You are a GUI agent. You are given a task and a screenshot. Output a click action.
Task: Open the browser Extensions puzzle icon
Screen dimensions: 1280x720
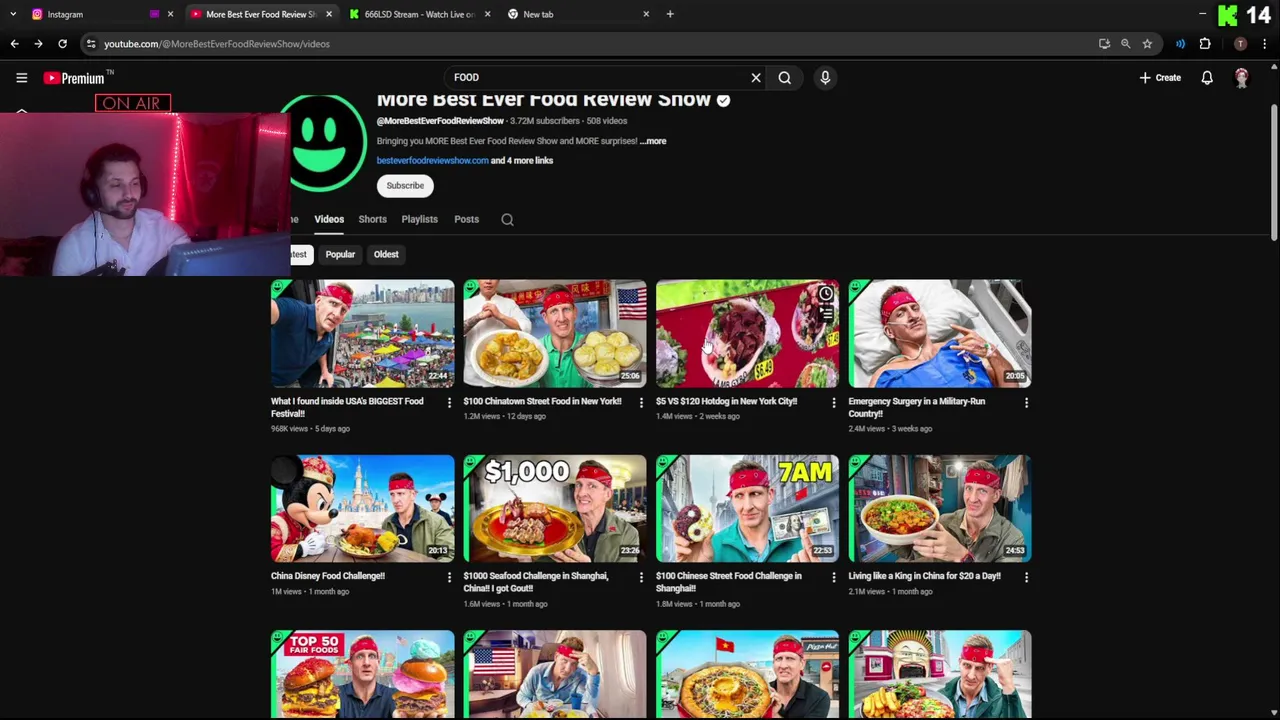pos(1205,44)
